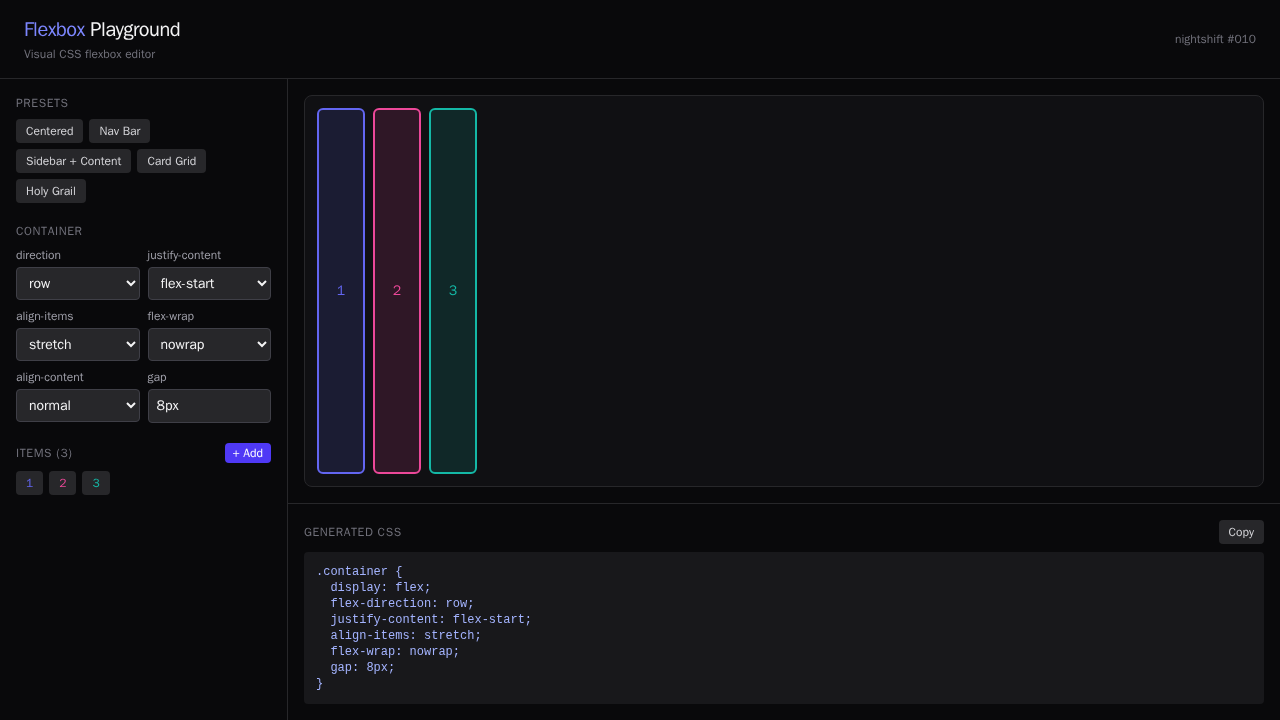Add a new flex item
Viewport: 1280px width, 720px height.
247,453
